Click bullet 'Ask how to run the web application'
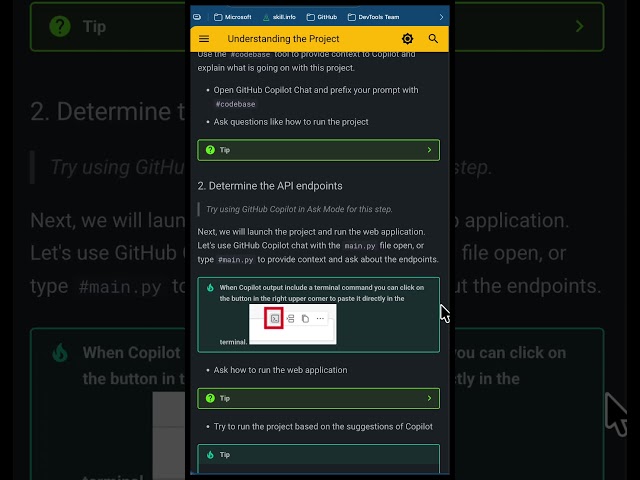Viewport: 640px width, 480px height. (x=280, y=370)
